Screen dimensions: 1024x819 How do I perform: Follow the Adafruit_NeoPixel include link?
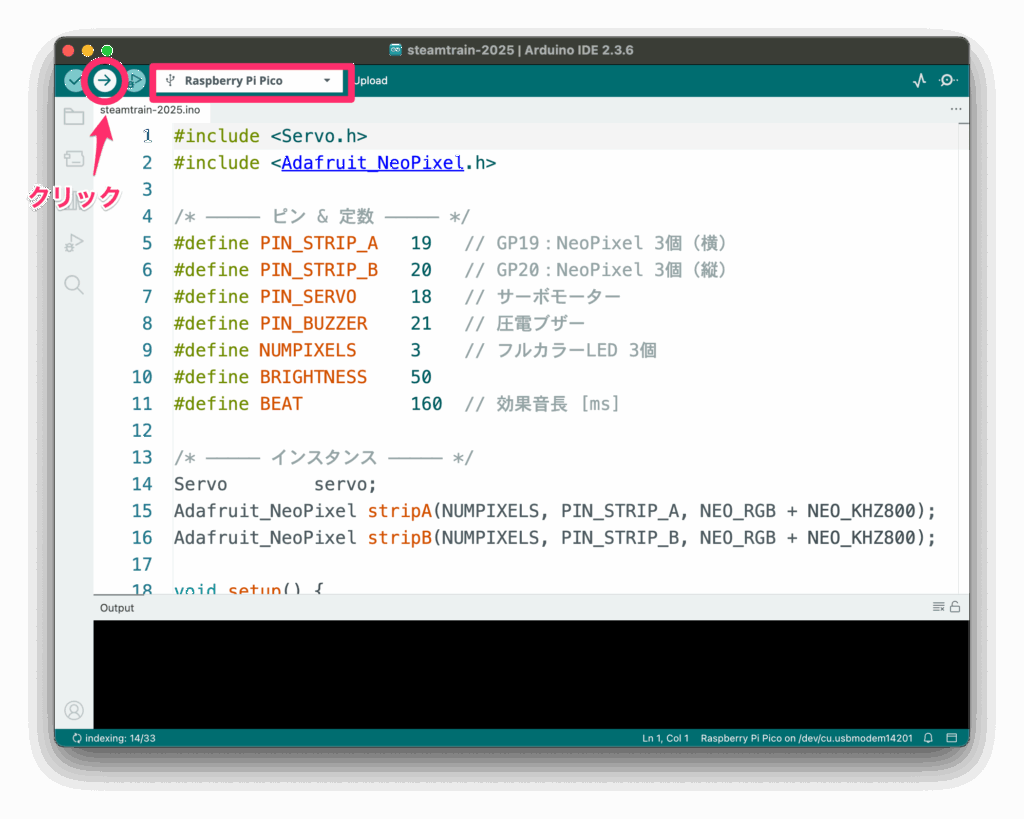click(x=372, y=163)
